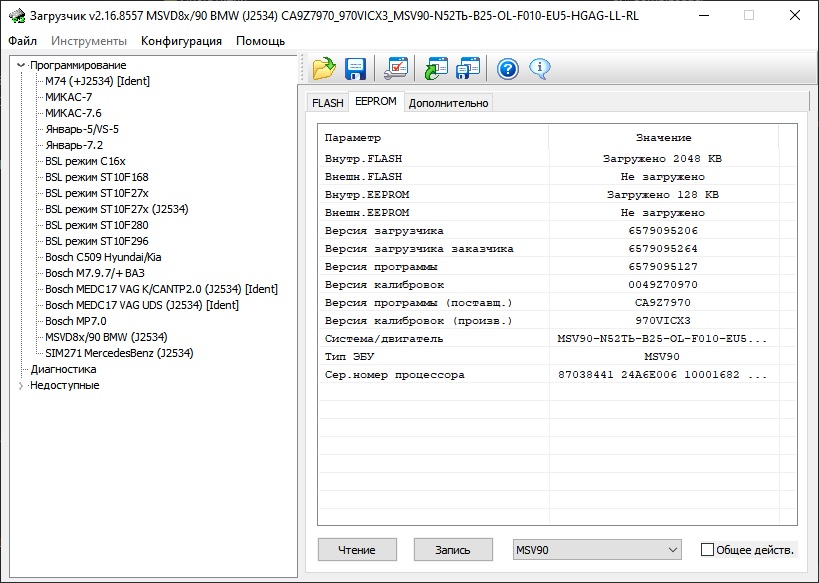Switch to the FLASH tab
This screenshot has height=583, width=819.
(327, 103)
